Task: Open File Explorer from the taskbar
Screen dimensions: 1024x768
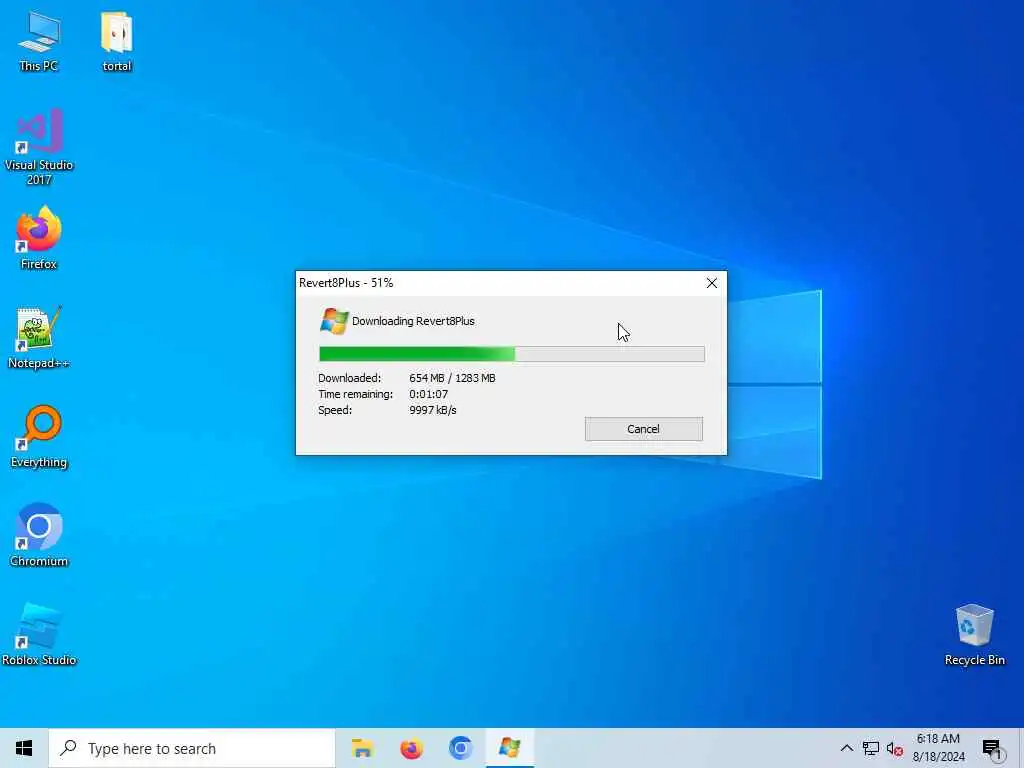Action: coord(362,748)
